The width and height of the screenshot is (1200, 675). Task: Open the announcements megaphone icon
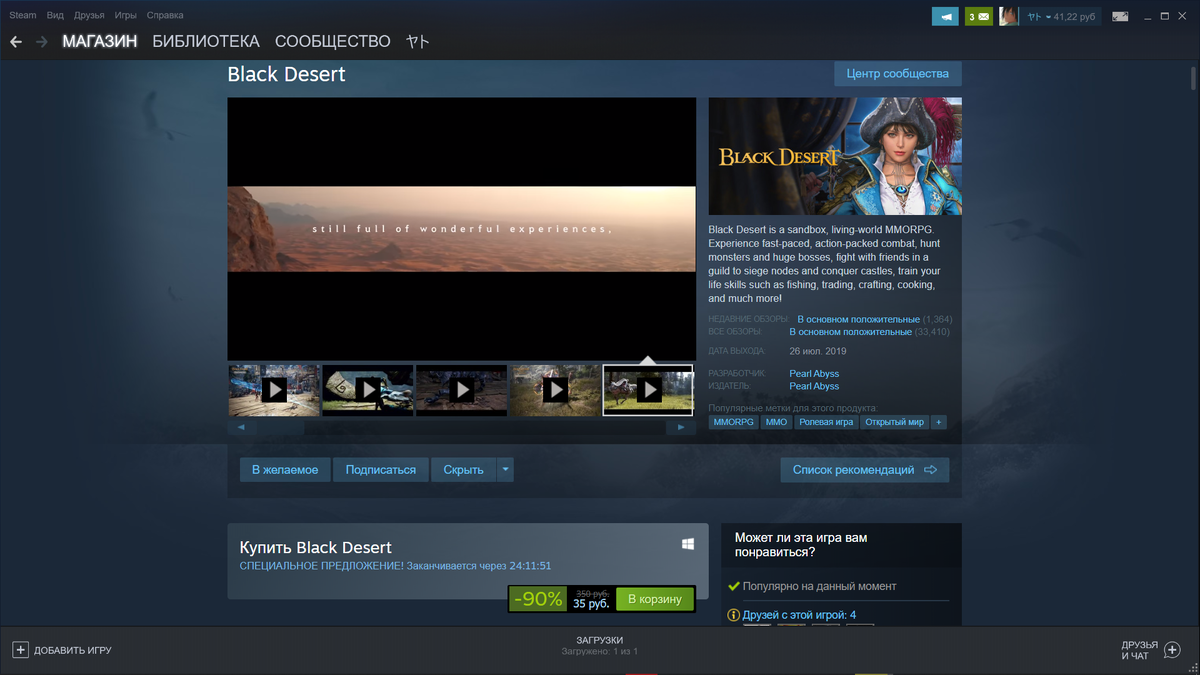[945, 16]
